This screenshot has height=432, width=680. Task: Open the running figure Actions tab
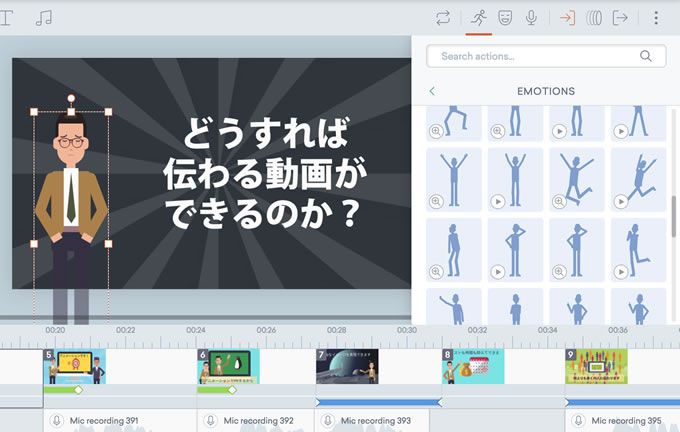point(479,18)
